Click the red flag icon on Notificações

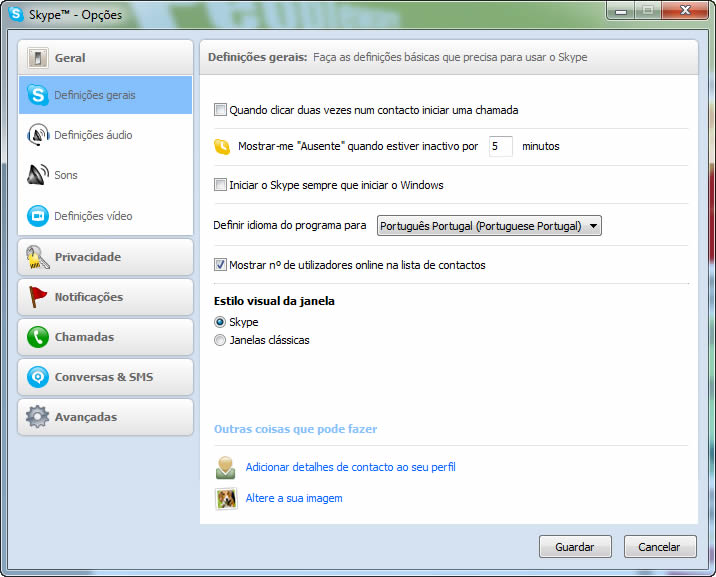click(x=37, y=297)
